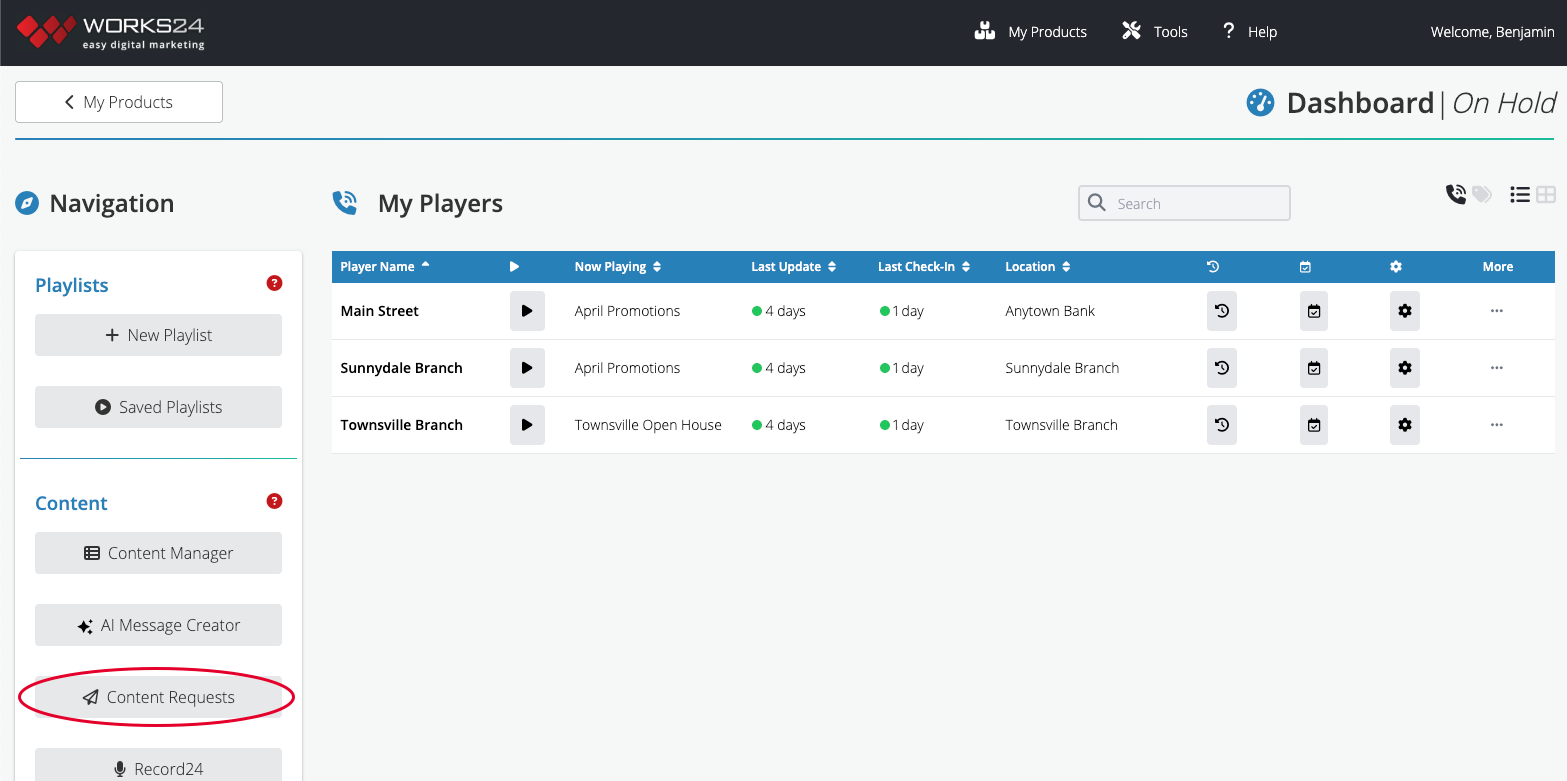The width and height of the screenshot is (1567, 781).
Task: Toggle the tags view icon
Action: (1482, 195)
